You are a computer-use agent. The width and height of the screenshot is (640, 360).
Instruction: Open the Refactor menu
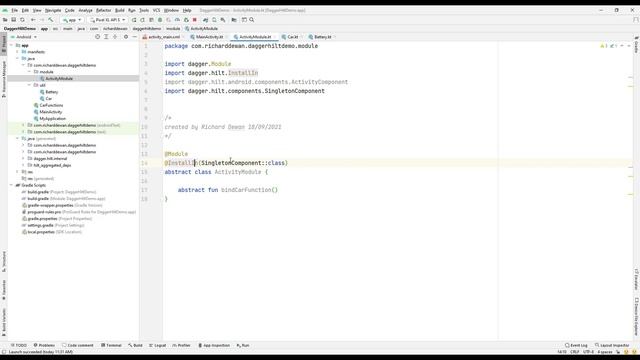pyautogui.click(x=103, y=10)
